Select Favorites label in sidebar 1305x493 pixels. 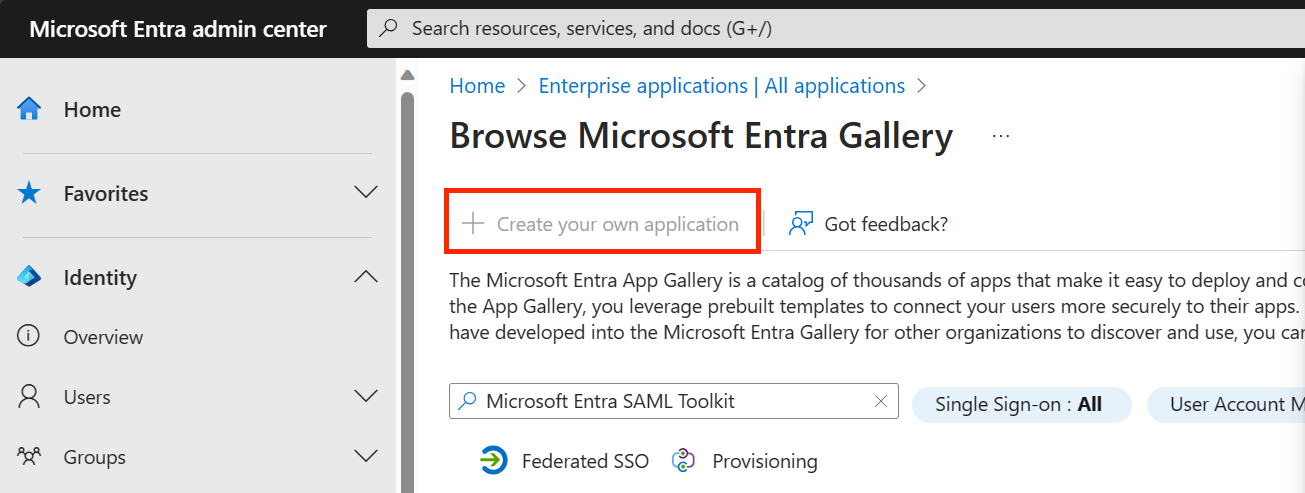coord(106,194)
